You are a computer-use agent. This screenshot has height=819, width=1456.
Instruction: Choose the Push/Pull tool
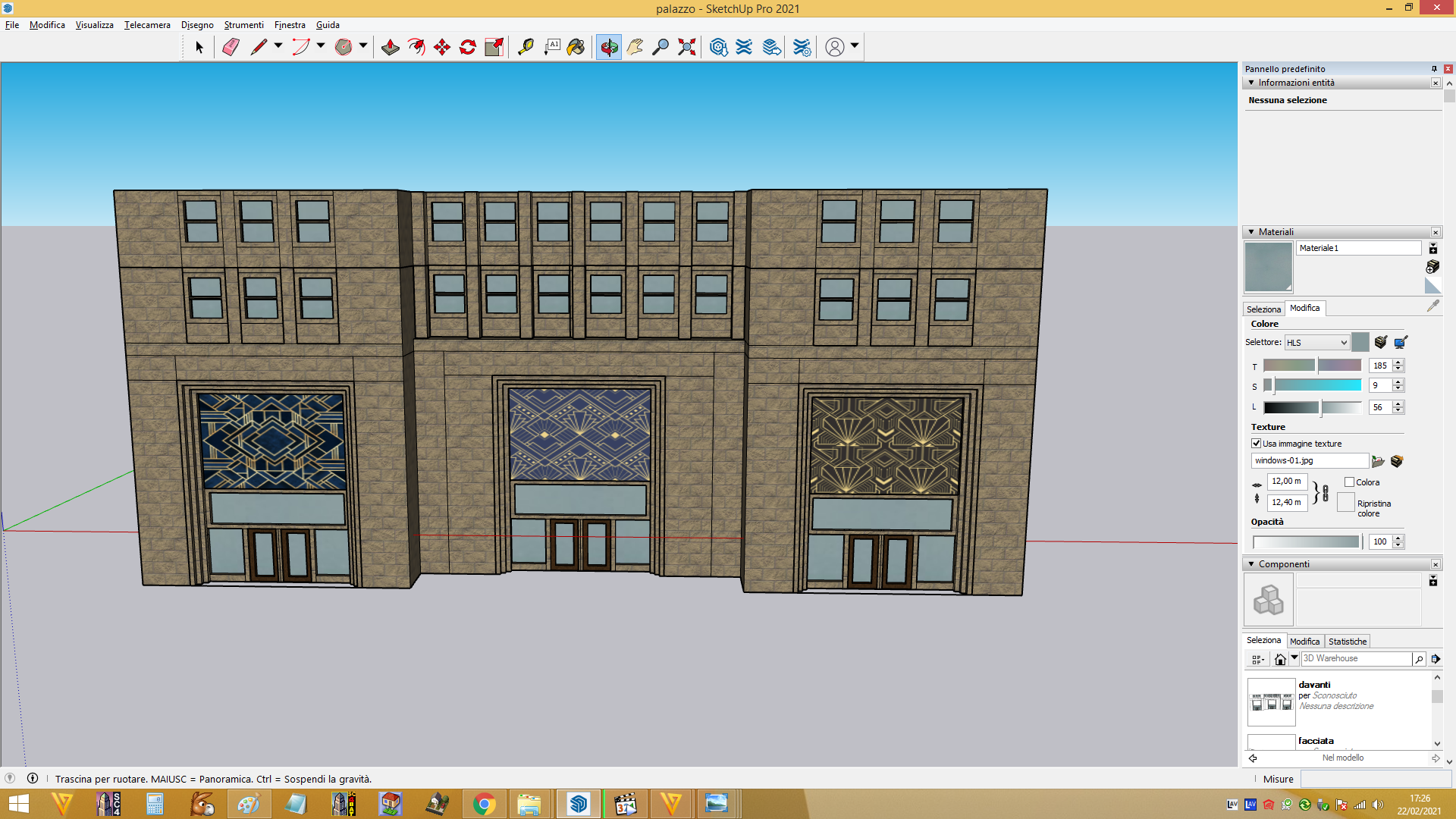(391, 47)
